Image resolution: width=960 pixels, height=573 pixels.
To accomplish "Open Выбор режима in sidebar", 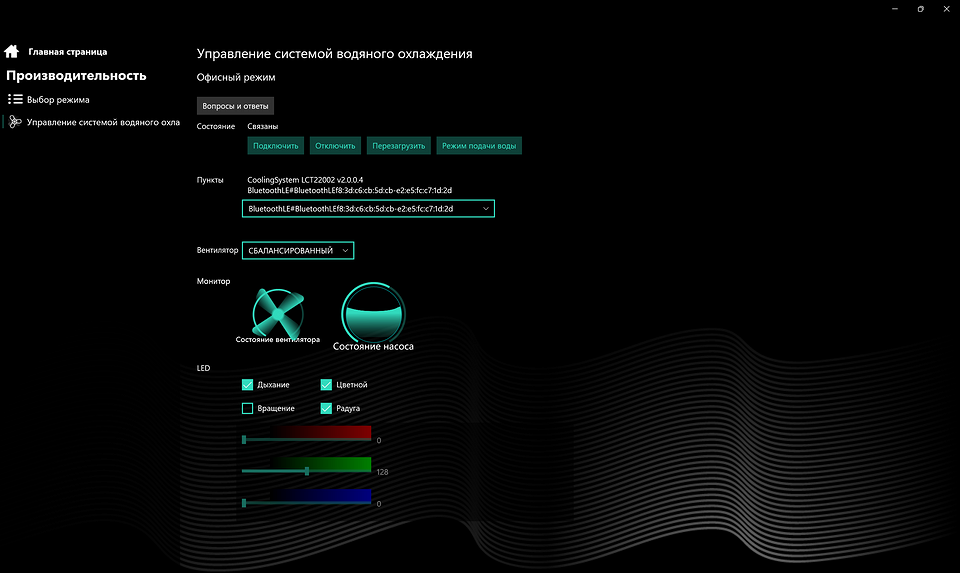I will tap(58, 100).
